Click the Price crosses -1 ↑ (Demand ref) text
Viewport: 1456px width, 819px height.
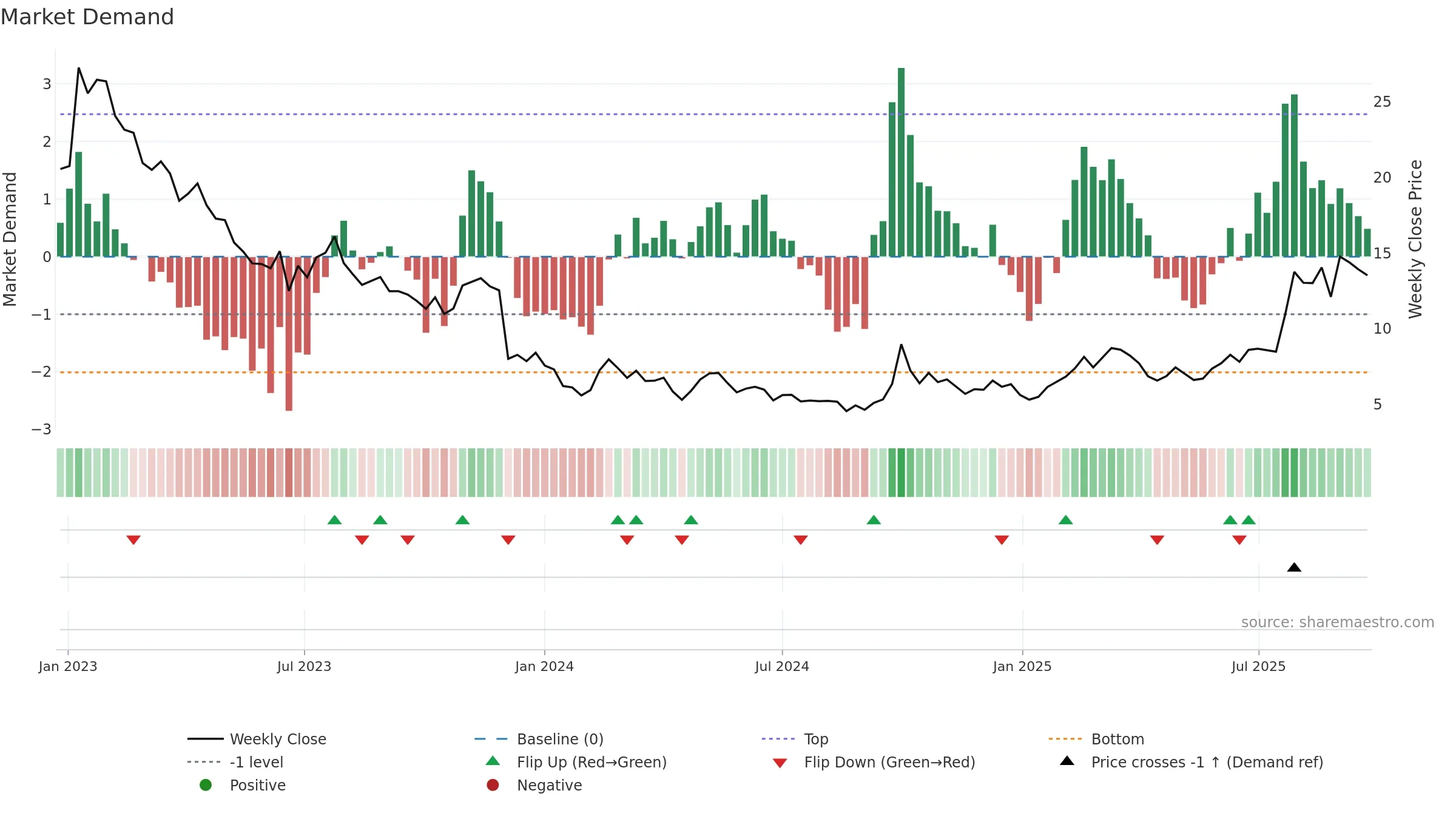(1207, 762)
